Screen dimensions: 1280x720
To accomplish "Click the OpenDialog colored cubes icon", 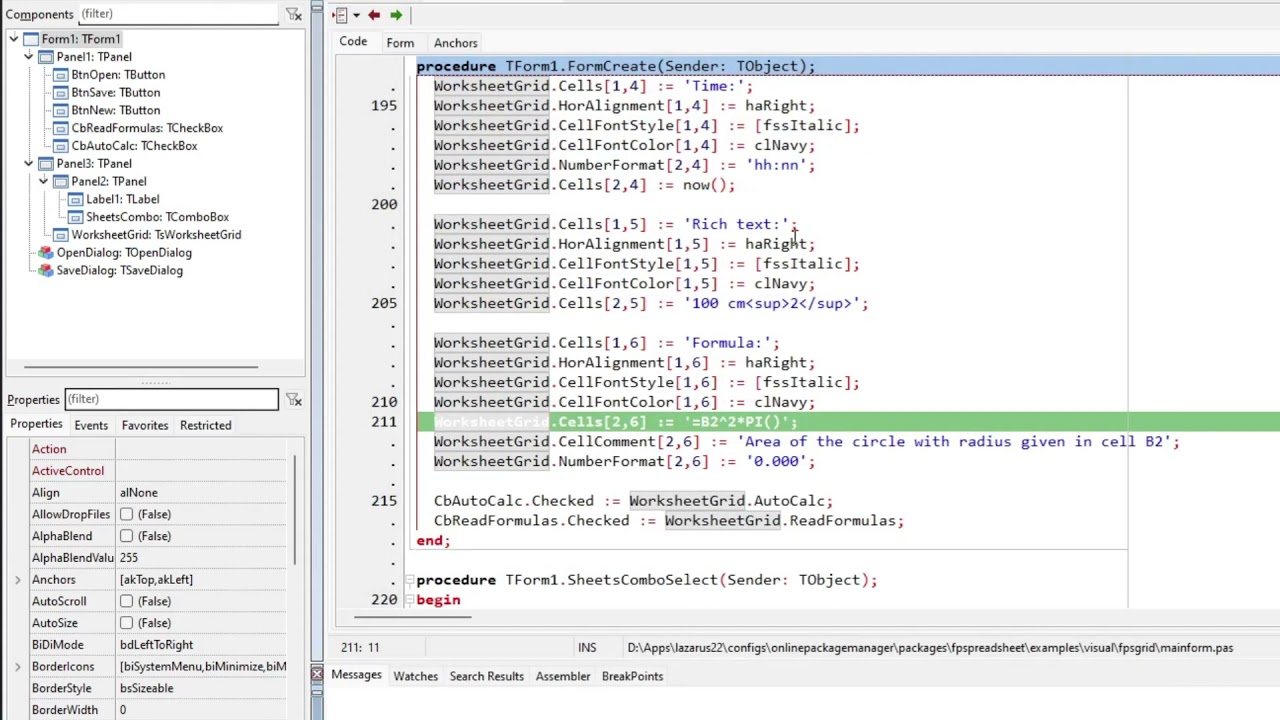I will 46,253.
